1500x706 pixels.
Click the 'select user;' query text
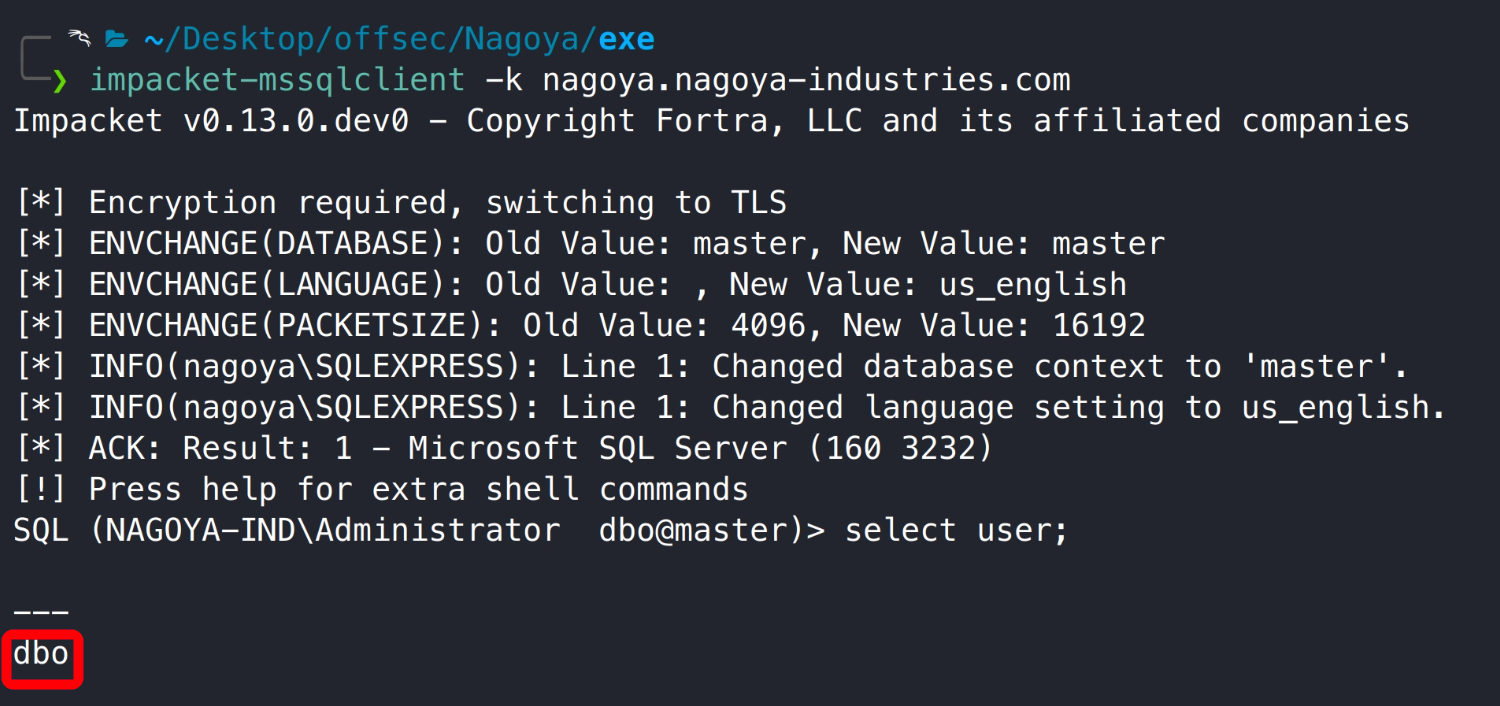pyautogui.click(x=956, y=531)
